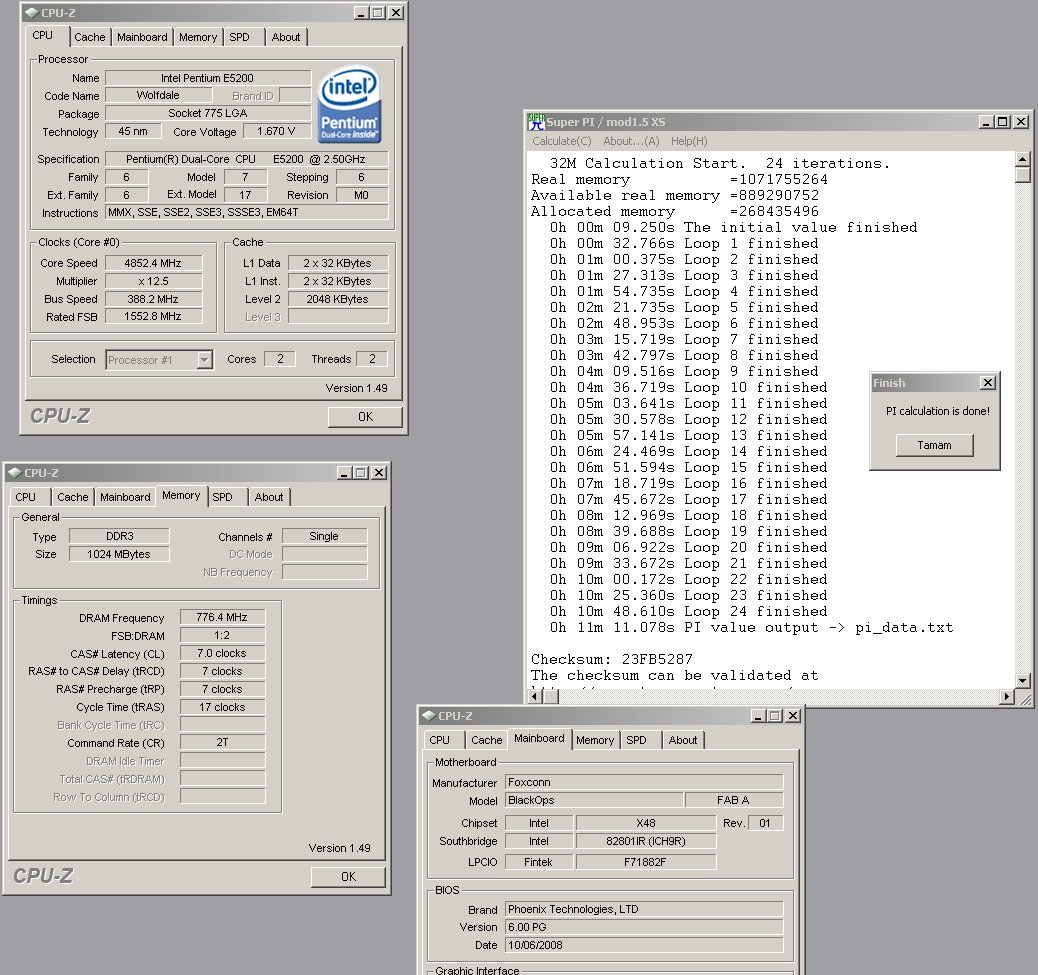Click the Checksum: 23FB5287 line in Super PI
This screenshot has height=975, width=1038.
612,660
